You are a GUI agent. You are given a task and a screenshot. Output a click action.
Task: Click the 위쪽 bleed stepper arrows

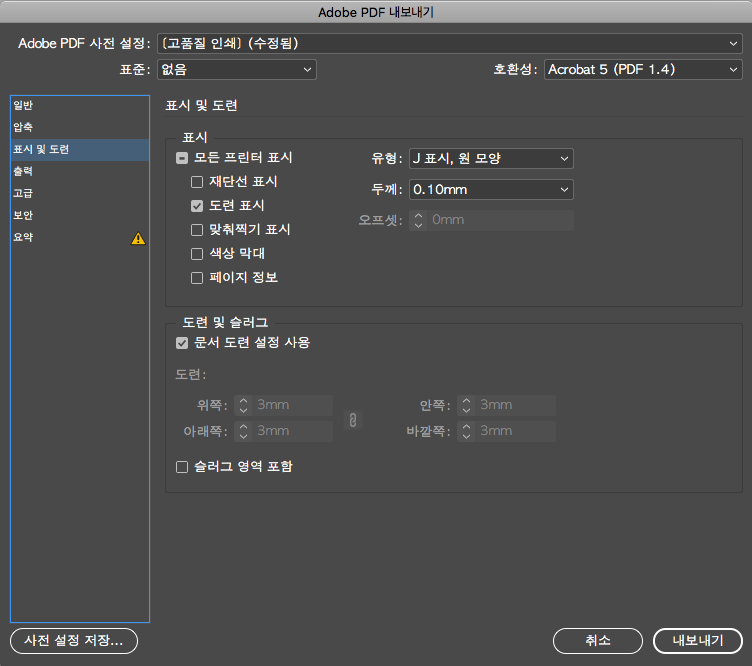click(x=243, y=405)
